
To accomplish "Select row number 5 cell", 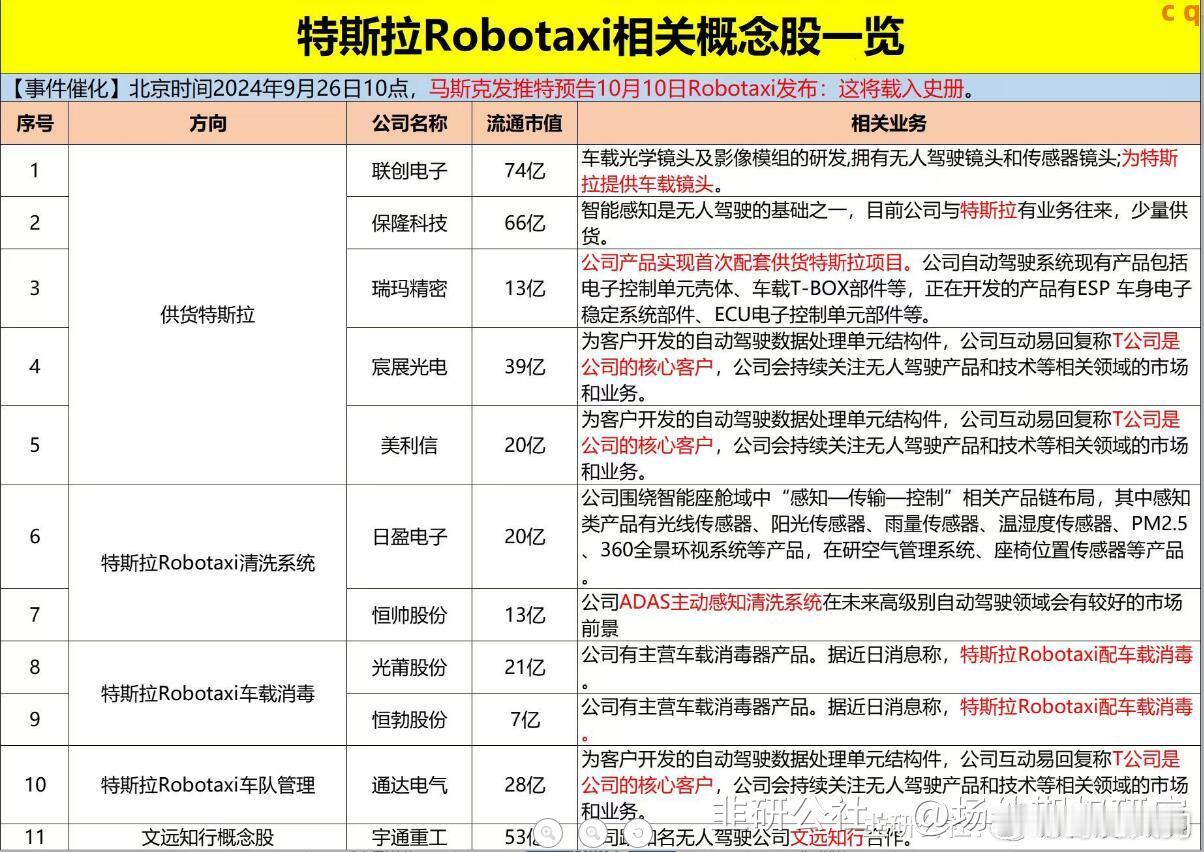I will [35, 445].
